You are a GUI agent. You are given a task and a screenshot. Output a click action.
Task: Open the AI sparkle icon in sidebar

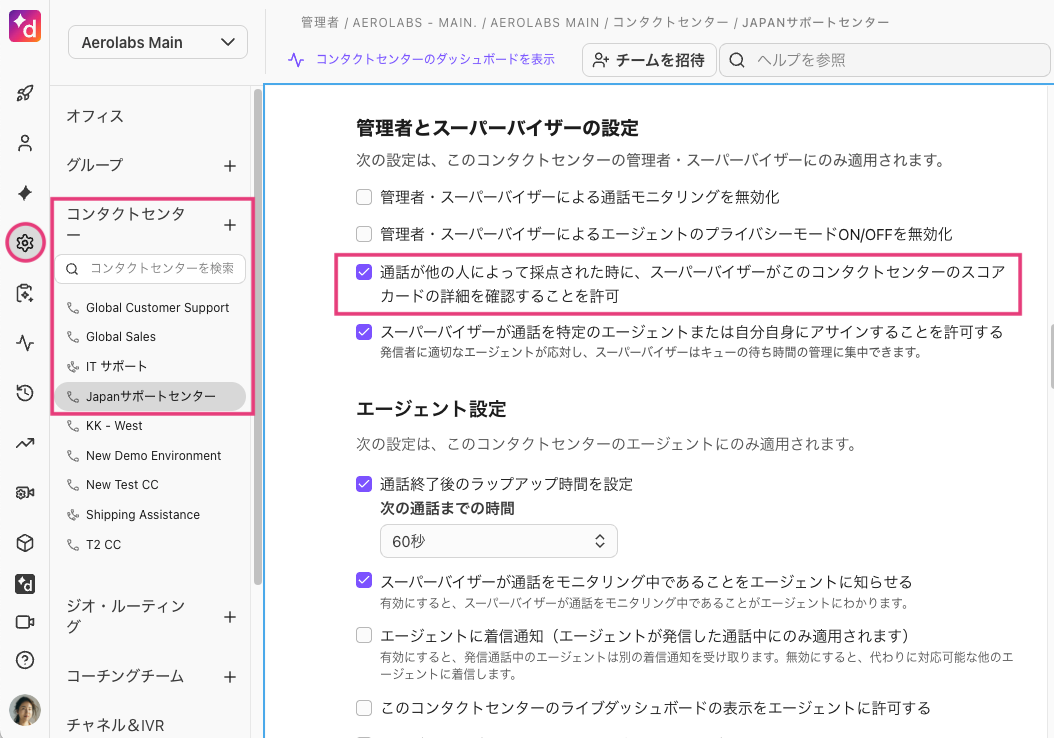coord(25,193)
